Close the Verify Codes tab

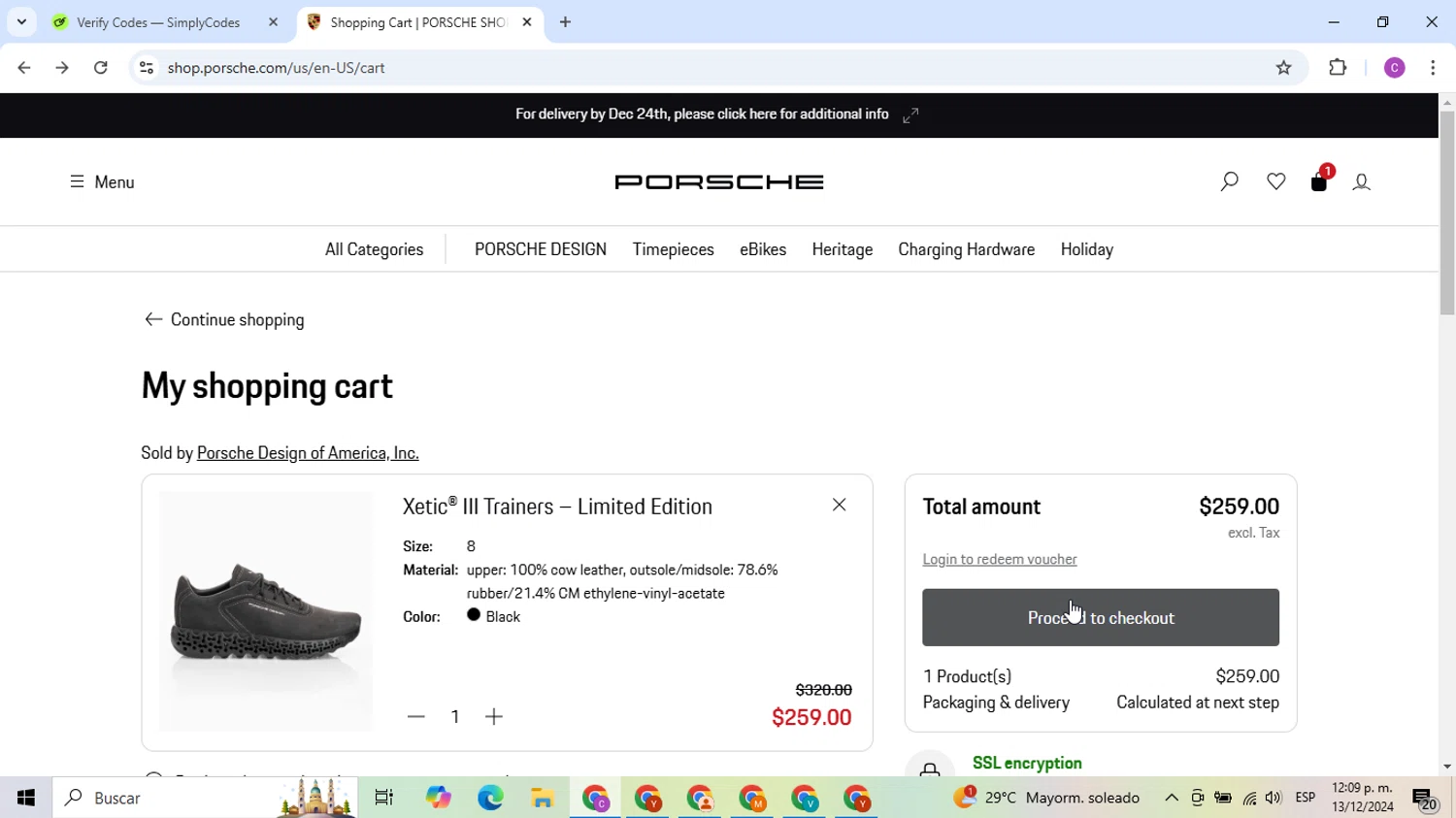pos(273,22)
